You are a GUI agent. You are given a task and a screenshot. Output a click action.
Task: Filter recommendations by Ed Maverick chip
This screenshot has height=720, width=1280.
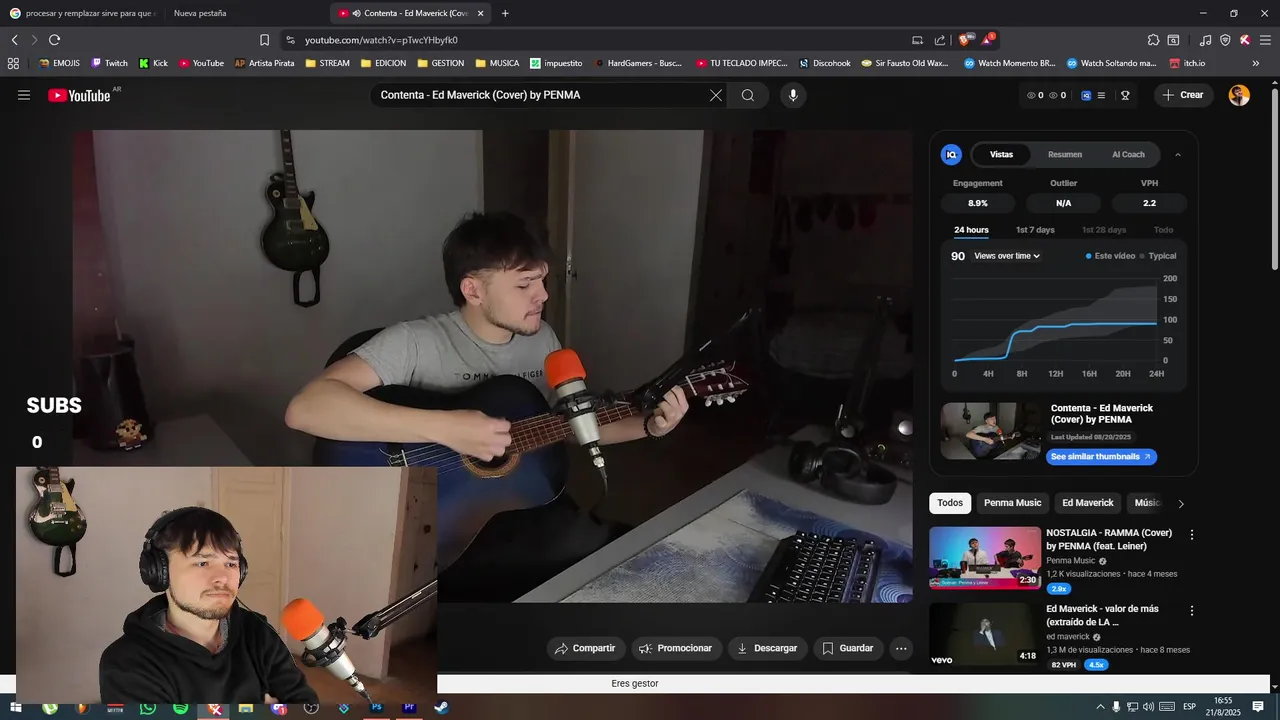pos(1087,503)
